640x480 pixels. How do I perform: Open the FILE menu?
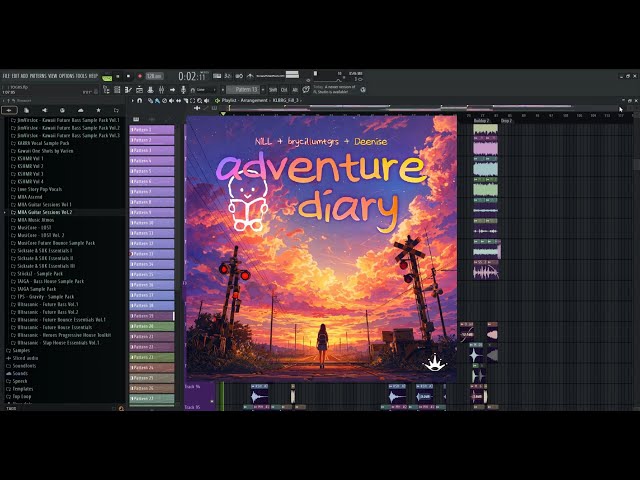pyautogui.click(x=6, y=76)
